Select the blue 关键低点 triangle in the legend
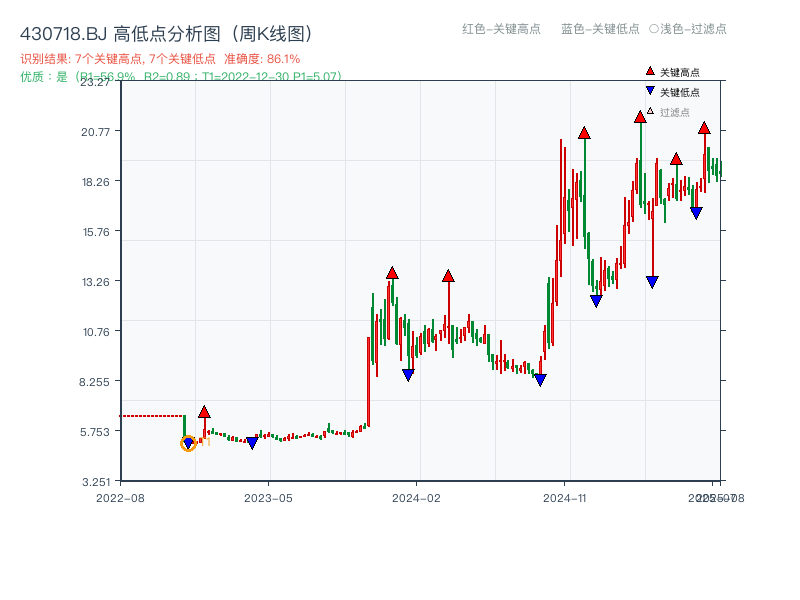The width and height of the screenshot is (800, 600). point(648,92)
